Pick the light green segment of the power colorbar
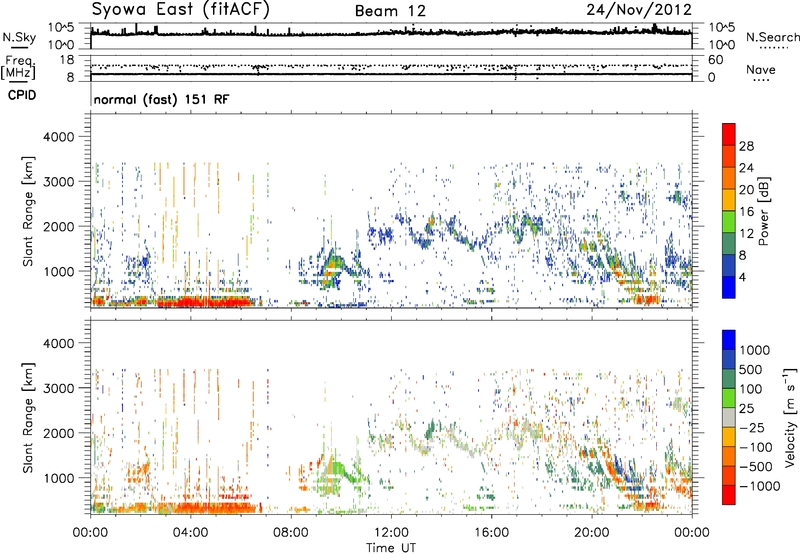The width and height of the screenshot is (800, 554). click(x=729, y=222)
